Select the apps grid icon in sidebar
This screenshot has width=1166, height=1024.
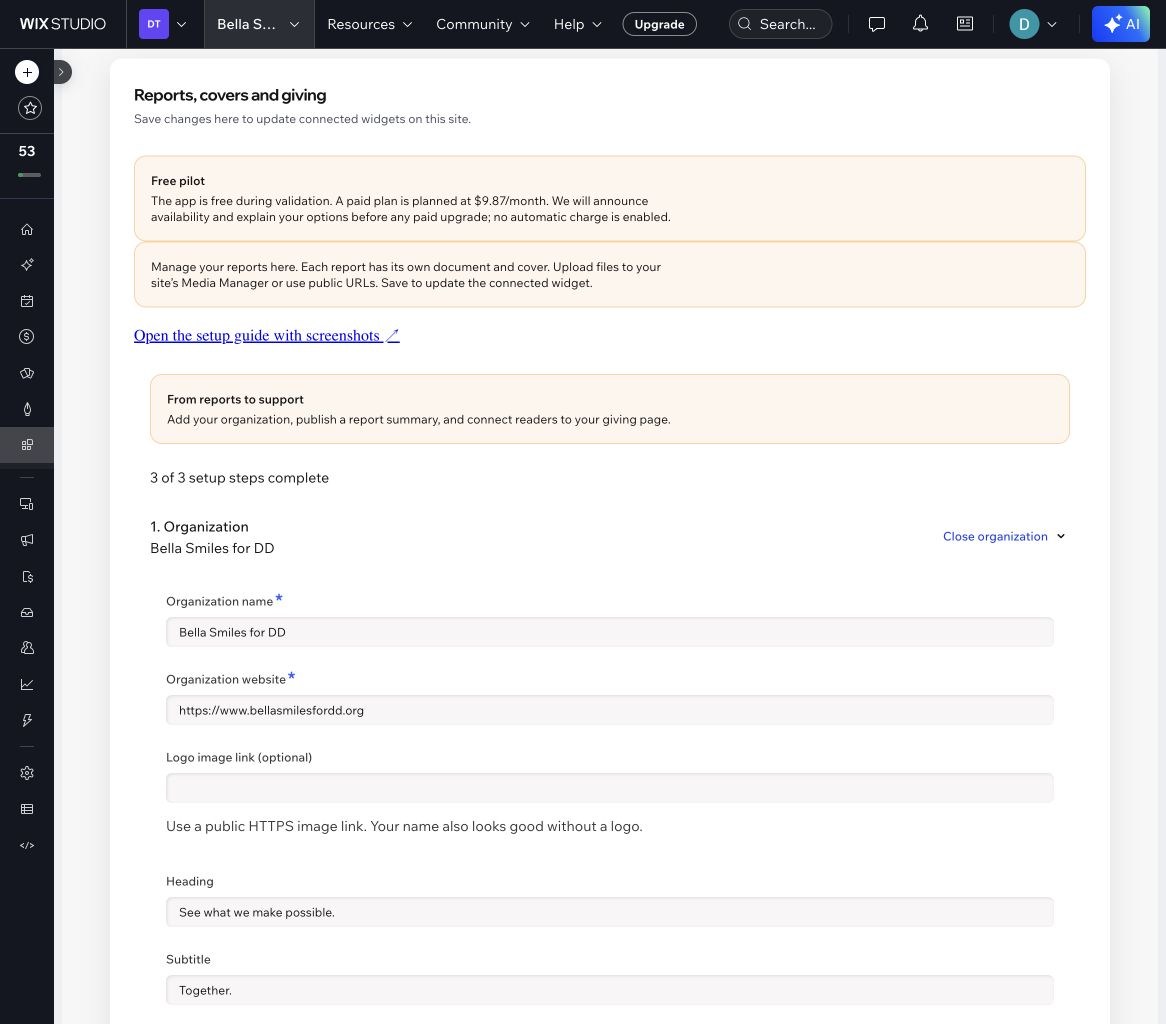click(x=27, y=445)
